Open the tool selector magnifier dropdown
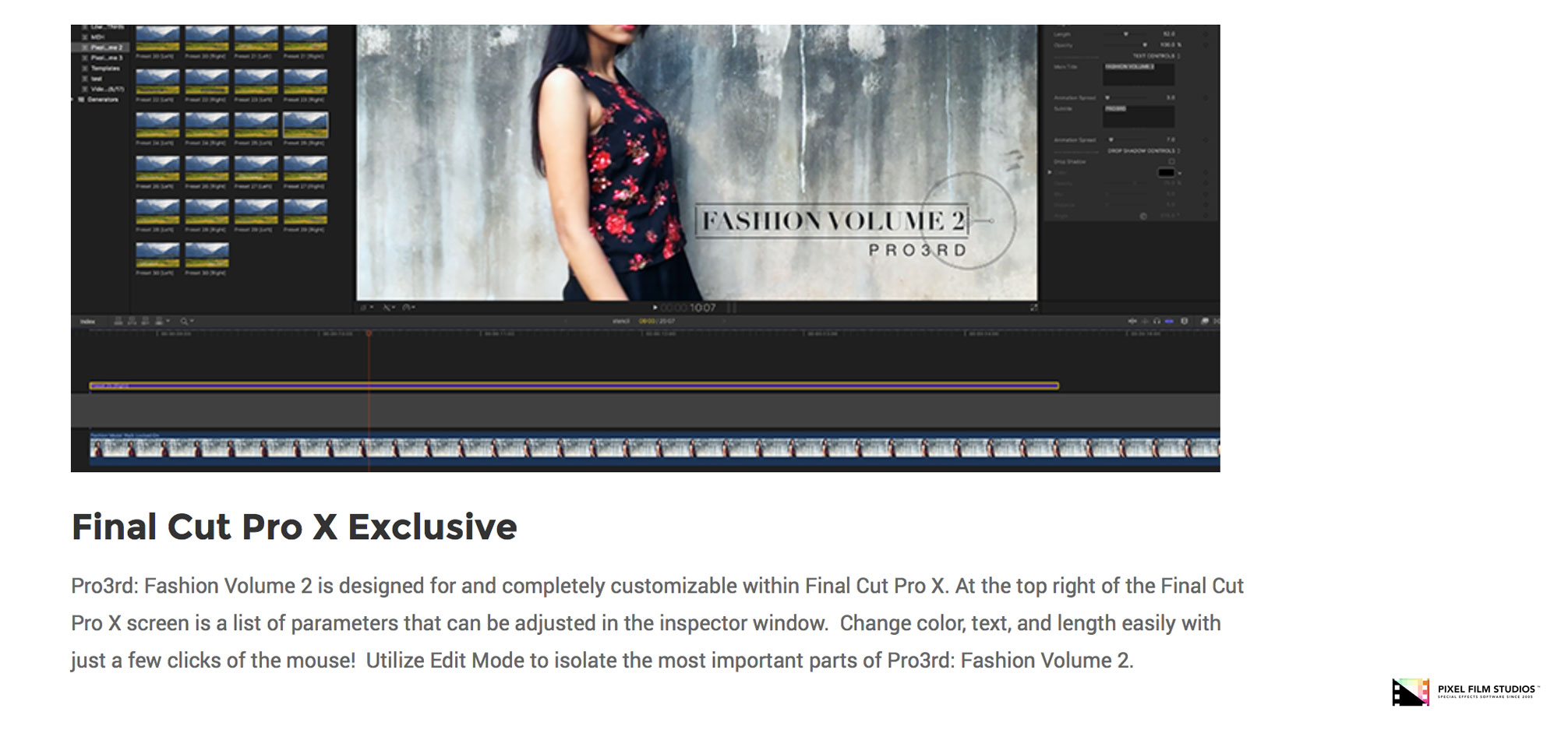Image resolution: width=1568 pixels, height=740 pixels. (x=187, y=321)
